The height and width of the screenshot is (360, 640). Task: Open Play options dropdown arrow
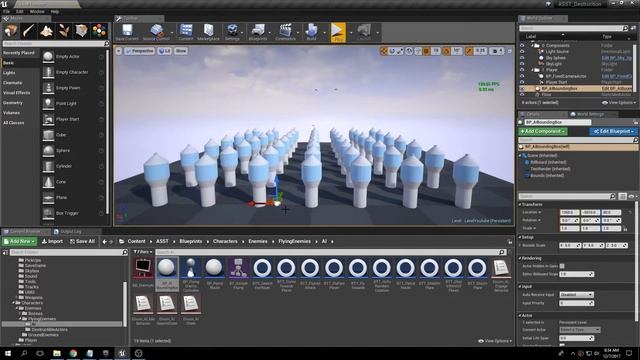351,33
